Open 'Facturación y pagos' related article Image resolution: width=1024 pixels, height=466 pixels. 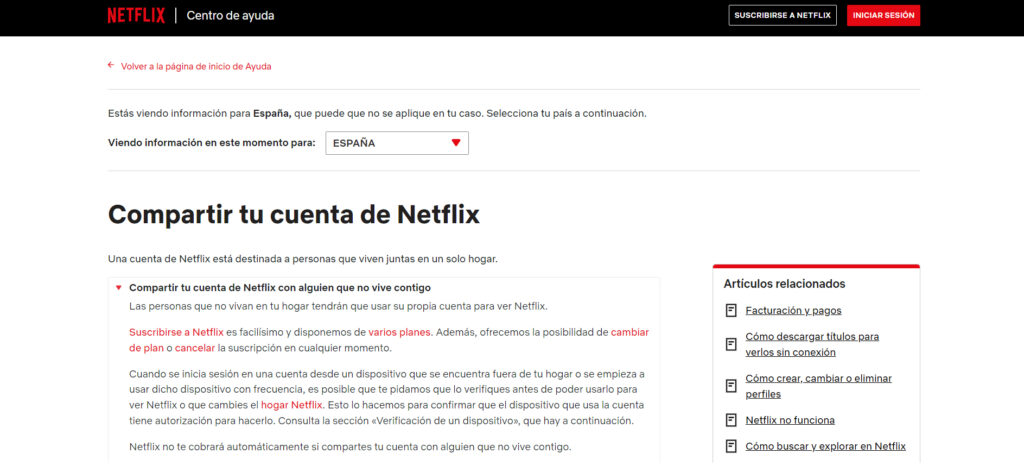(793, 311)
